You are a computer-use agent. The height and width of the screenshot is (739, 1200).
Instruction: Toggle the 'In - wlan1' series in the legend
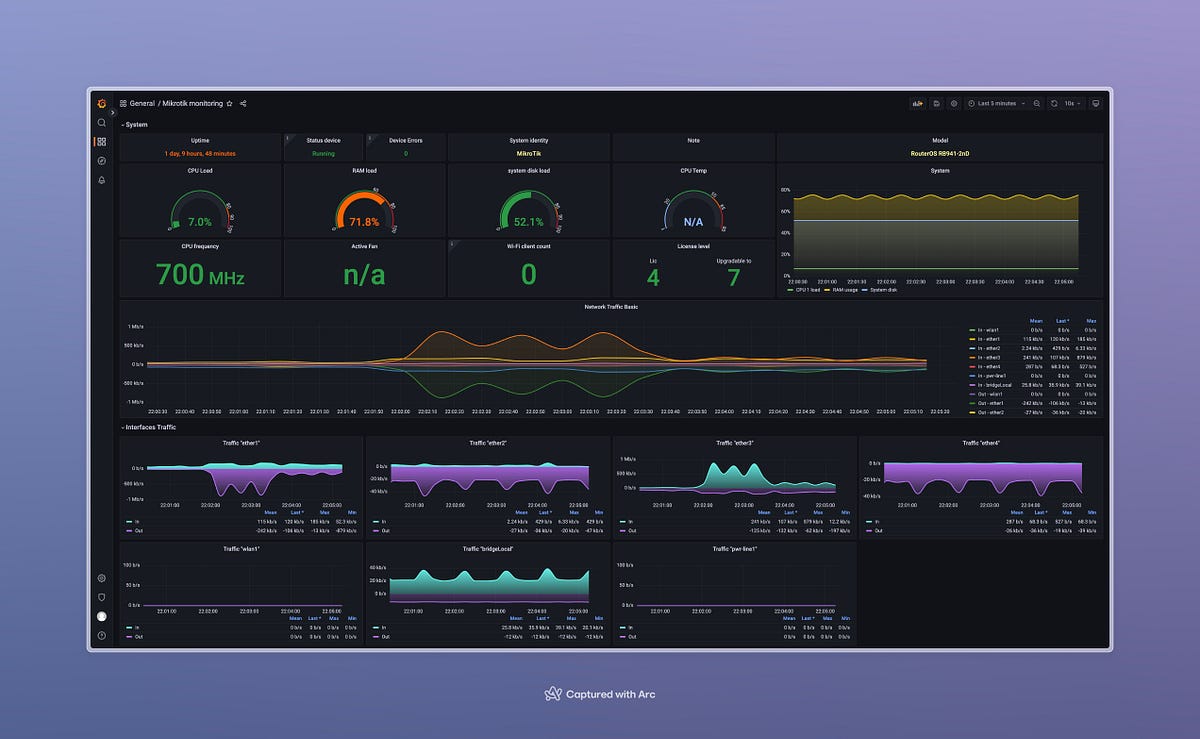click(988, 330)
